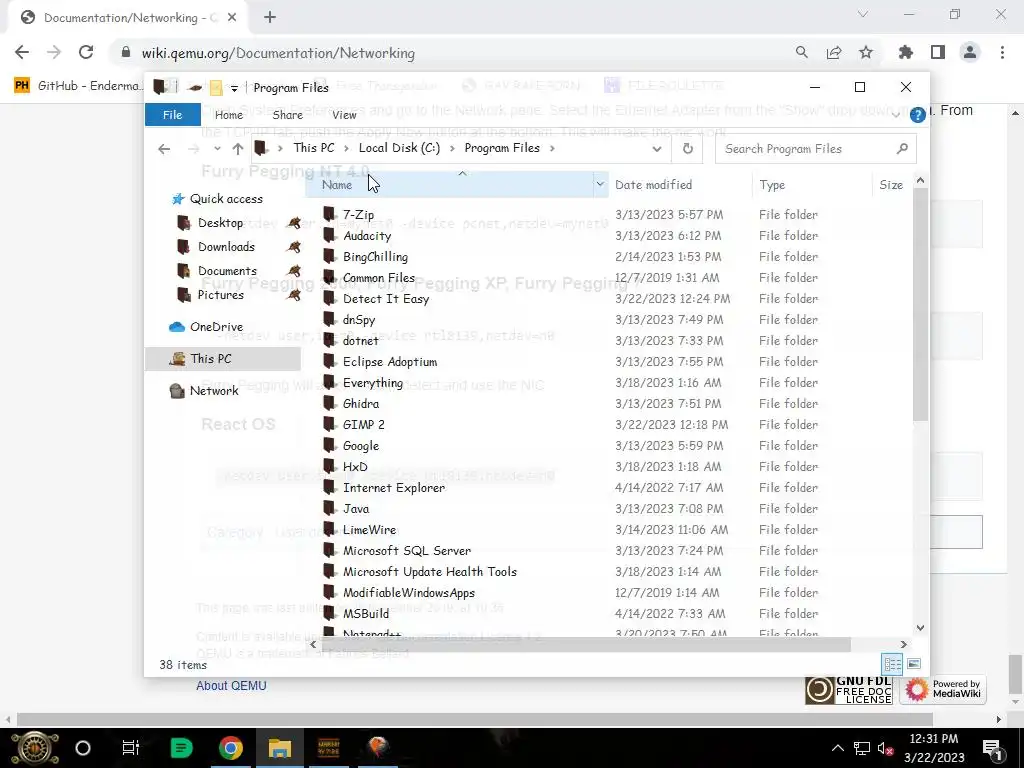Open Task View on taskbar
The width and height of the screenshot is (1024, 768).
(131, 747)
